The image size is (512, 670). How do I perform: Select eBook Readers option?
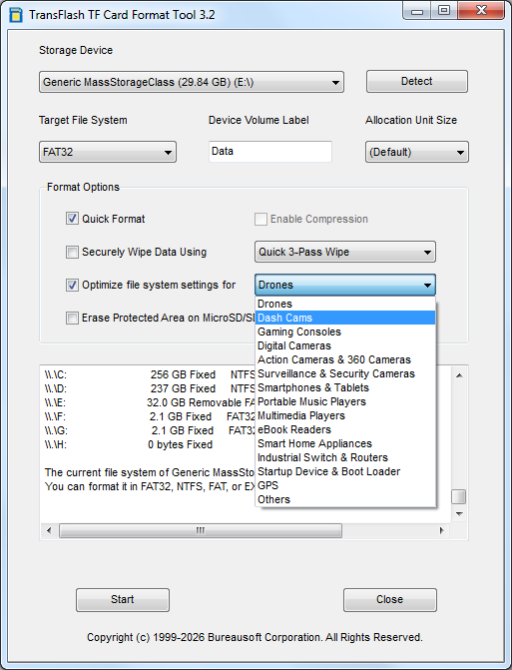[345, 429]
